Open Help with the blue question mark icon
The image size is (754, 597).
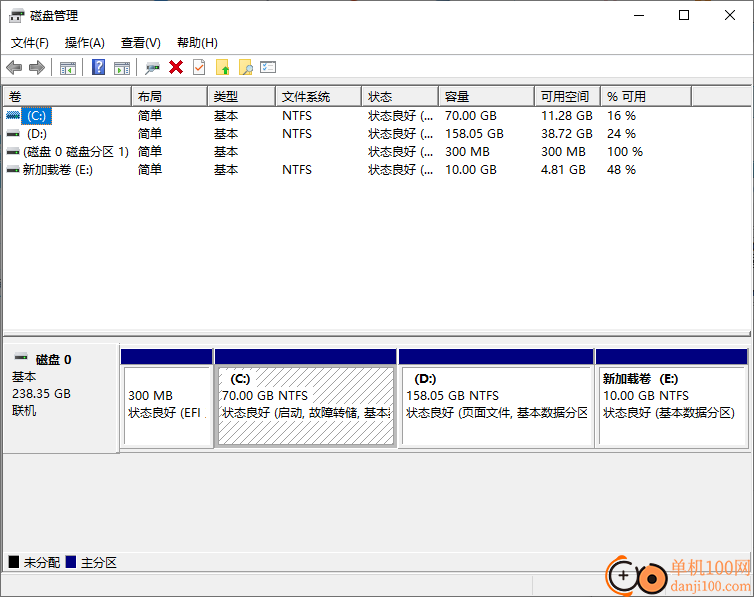point(99,67)
